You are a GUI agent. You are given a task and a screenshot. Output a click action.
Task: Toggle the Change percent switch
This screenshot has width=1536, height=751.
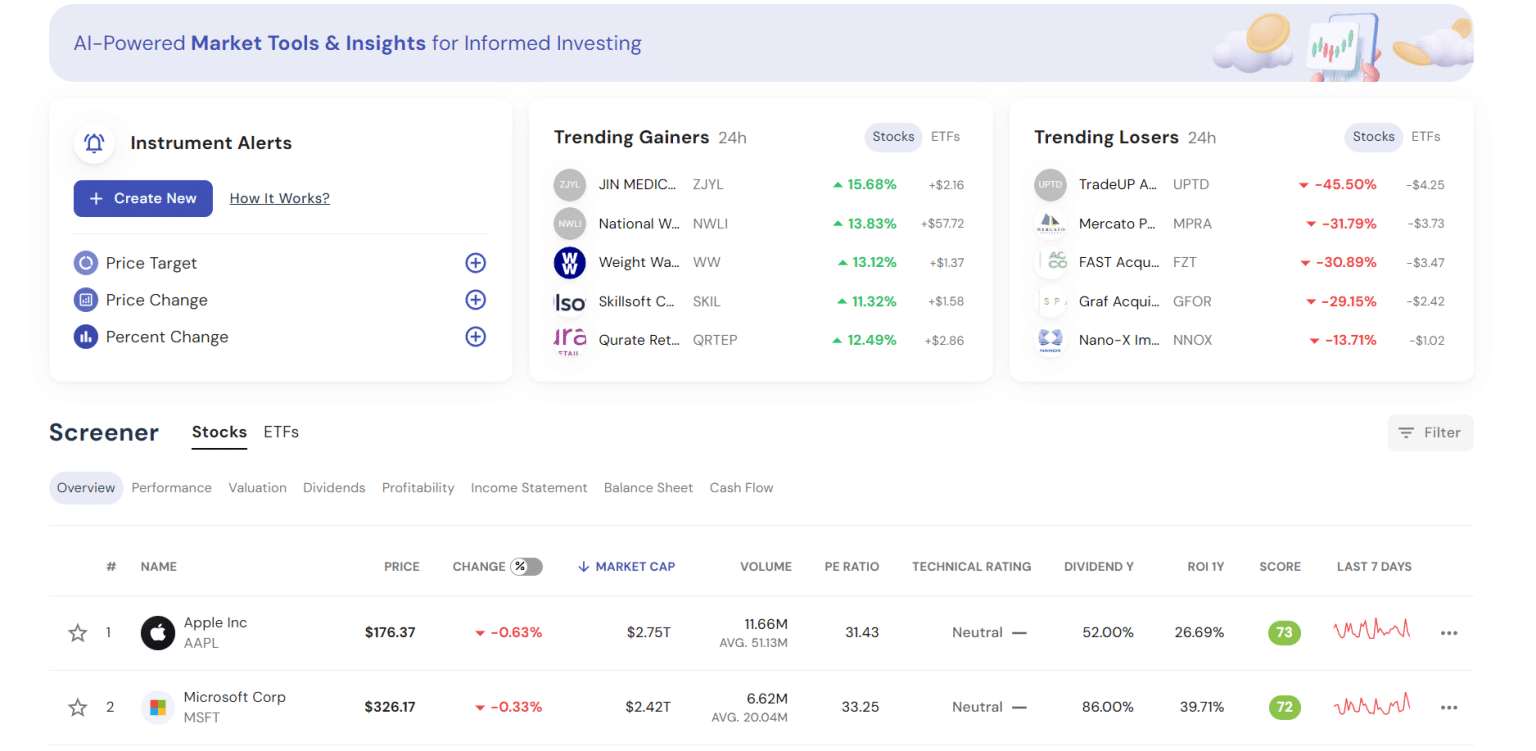[526, 567]
